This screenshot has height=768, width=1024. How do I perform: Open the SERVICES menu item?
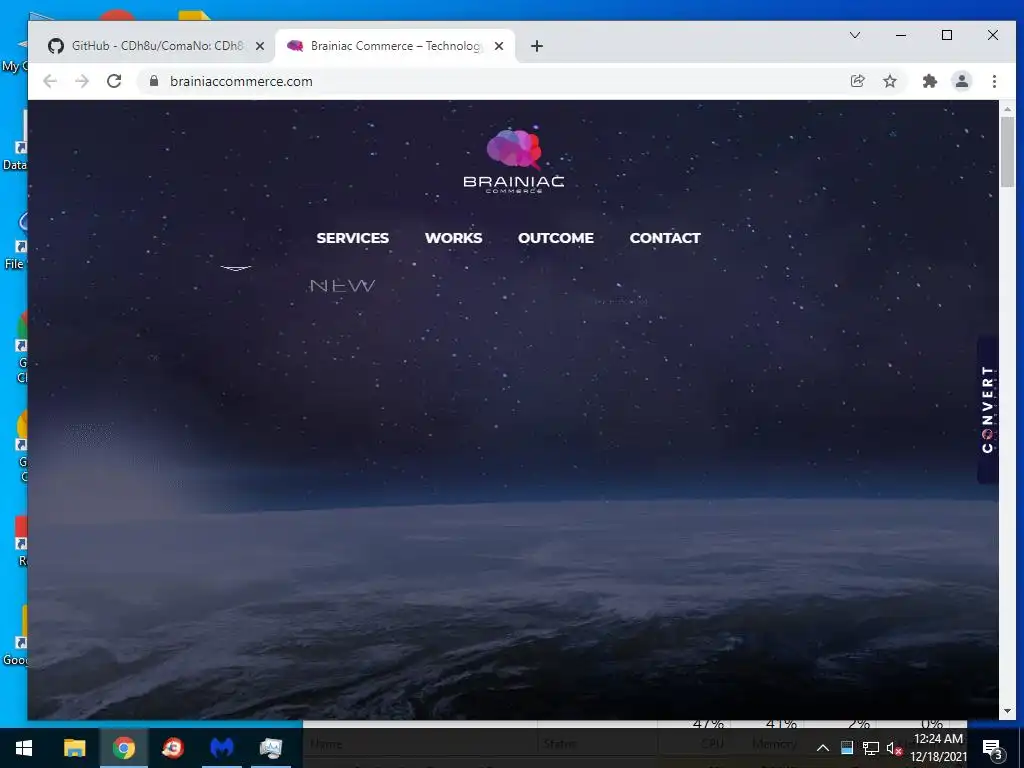click(353, 238)
